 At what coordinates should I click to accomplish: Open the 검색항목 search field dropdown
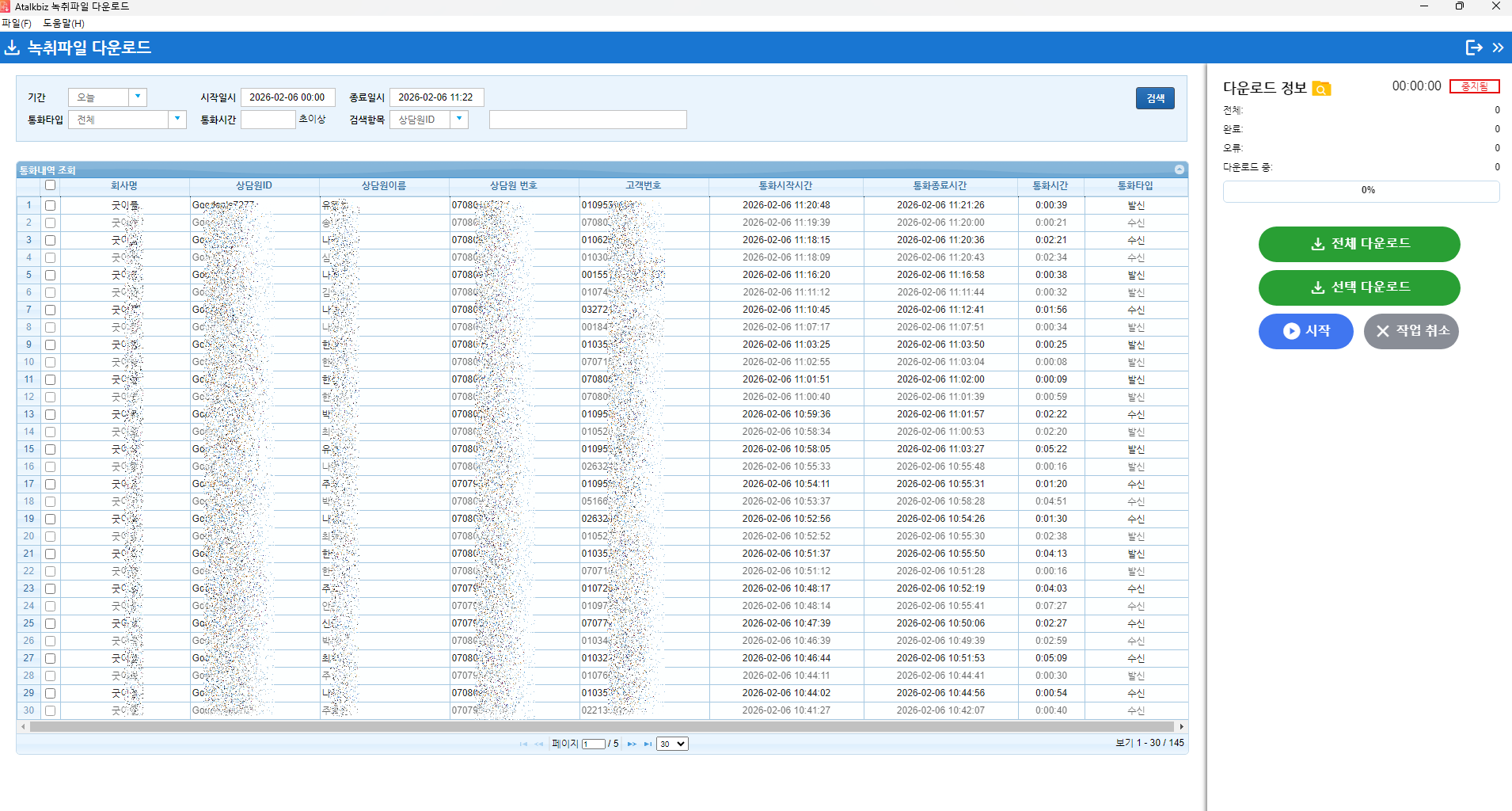click(459, 120)
